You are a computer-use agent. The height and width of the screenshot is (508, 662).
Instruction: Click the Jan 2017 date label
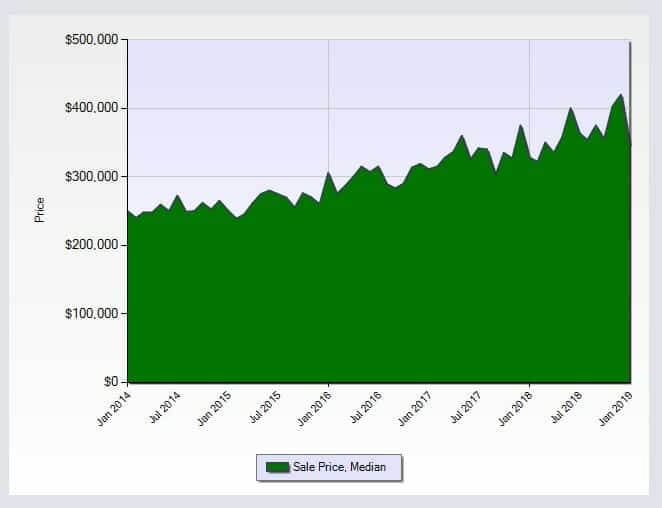415,408
